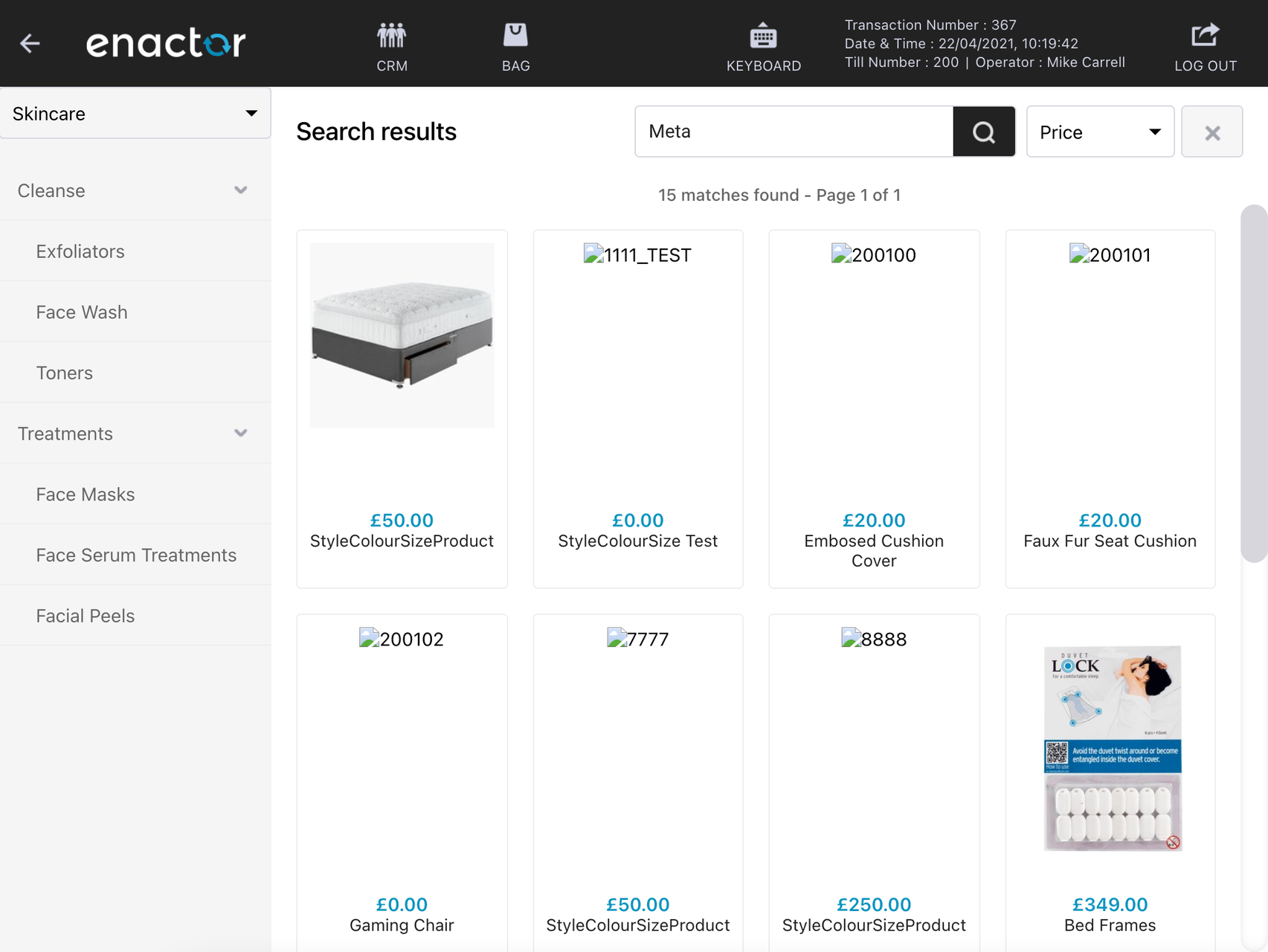Viewport: 1268px width, 952px height.
Task: Select Facial Peels in the sidebar
Action: (85, 615)
